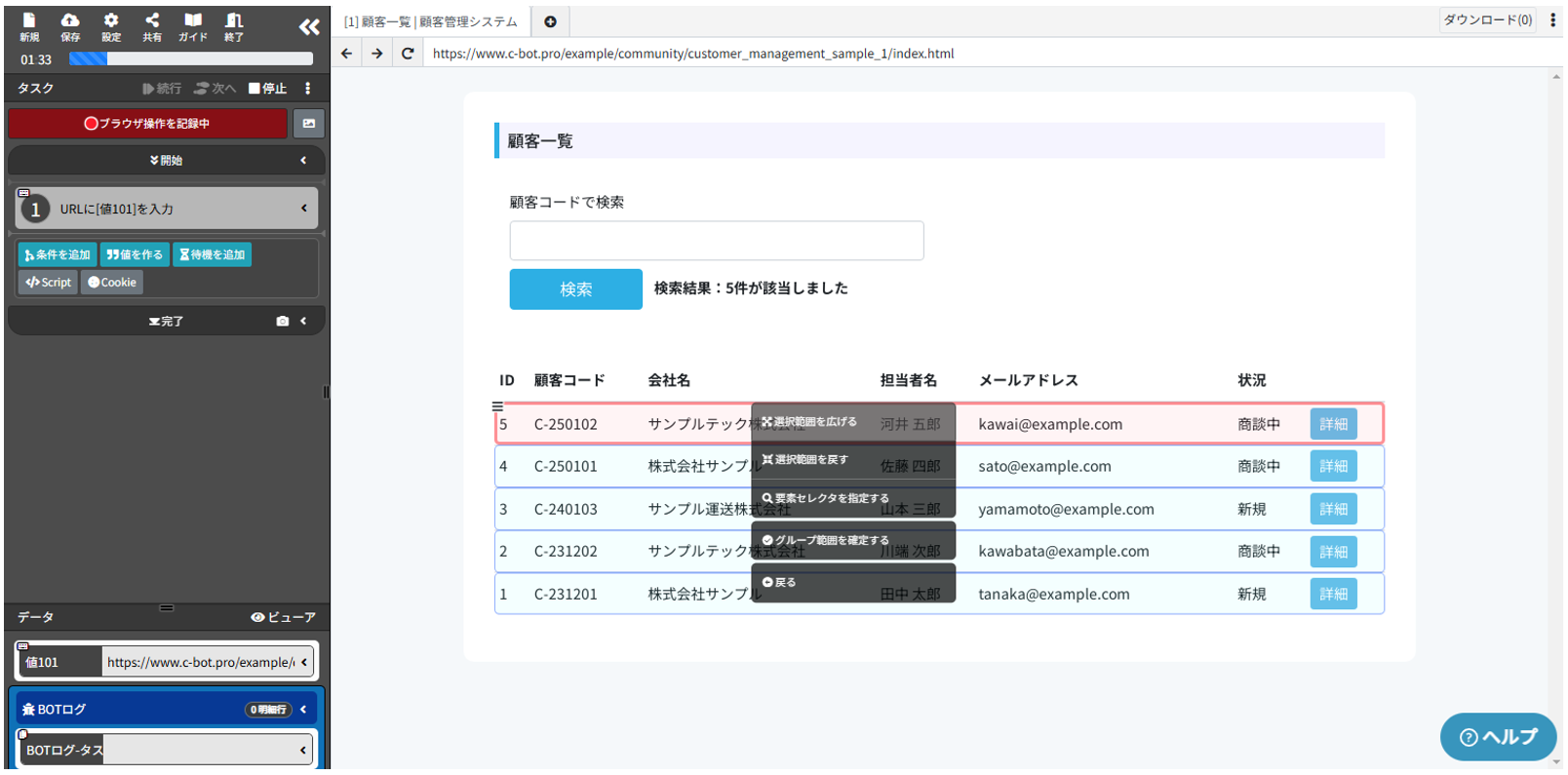Click the Cookie button

[x=112, y=283]
